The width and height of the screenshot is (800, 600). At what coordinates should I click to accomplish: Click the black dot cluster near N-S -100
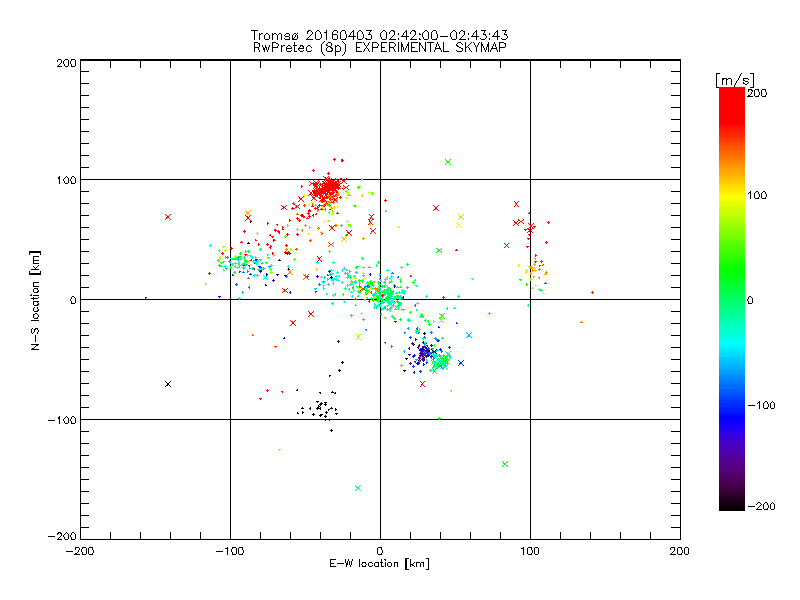click(318, 410)
